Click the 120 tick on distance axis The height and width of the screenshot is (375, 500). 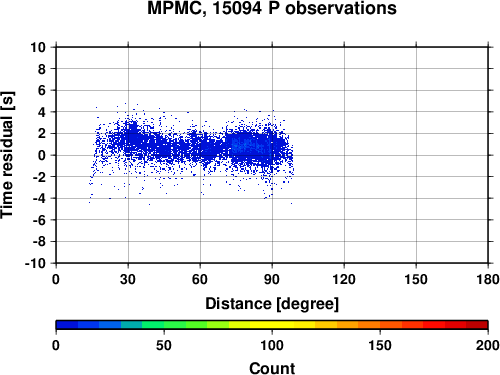pyautogui.click(x=344, y=279)
